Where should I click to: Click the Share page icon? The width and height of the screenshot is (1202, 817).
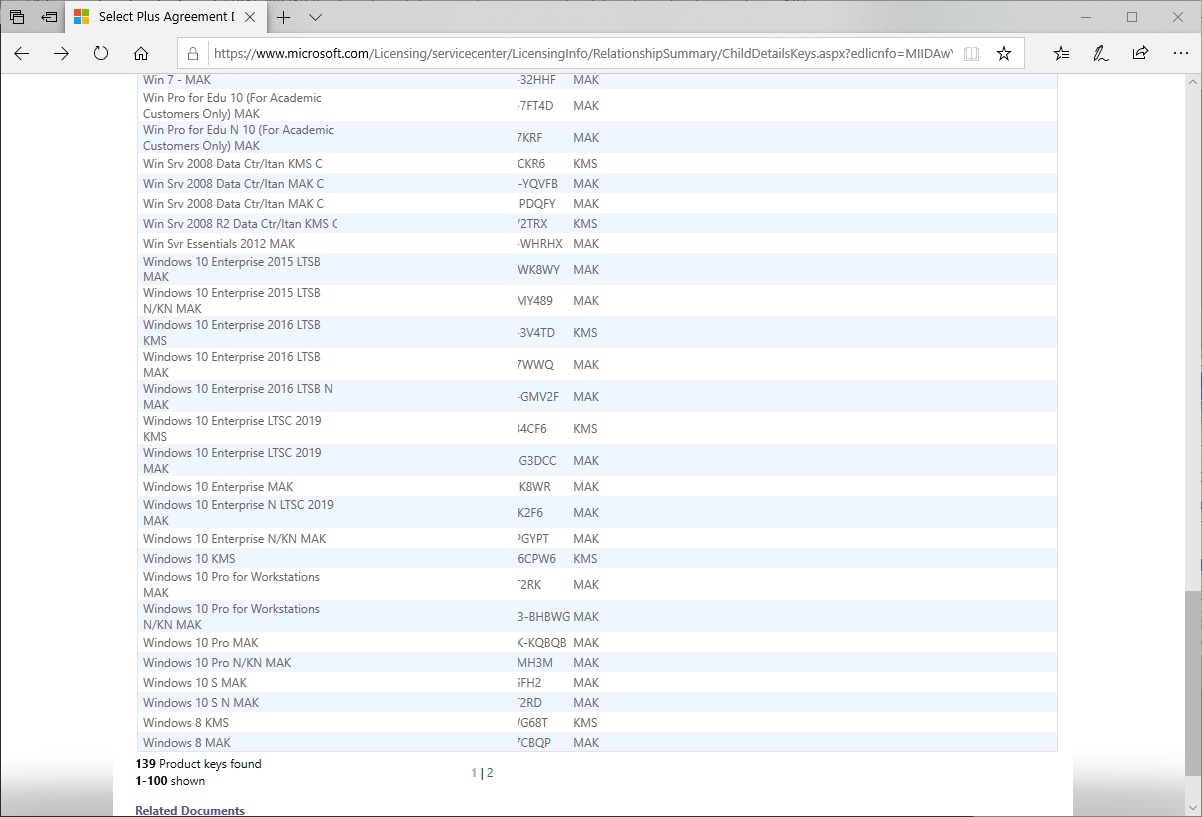pyautogui.click(x=1140, y=54)
